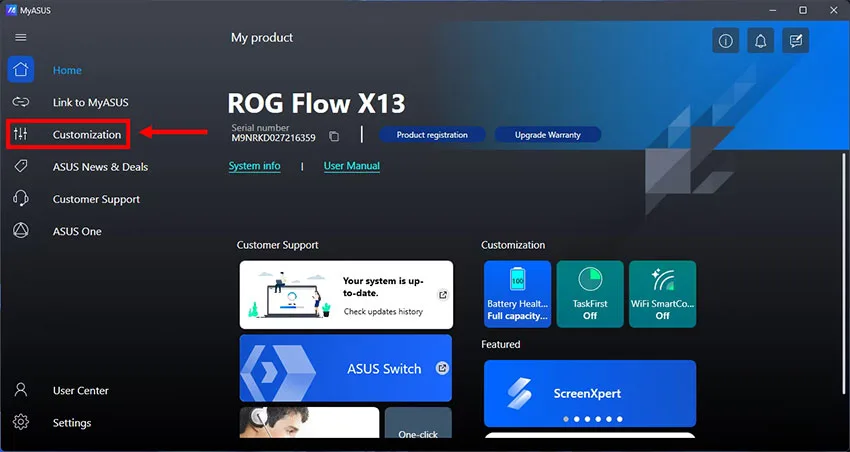850x452 pixels.
Task: Open Settings in sidebar
Action: pyautogui.click(x=72, y=423)
